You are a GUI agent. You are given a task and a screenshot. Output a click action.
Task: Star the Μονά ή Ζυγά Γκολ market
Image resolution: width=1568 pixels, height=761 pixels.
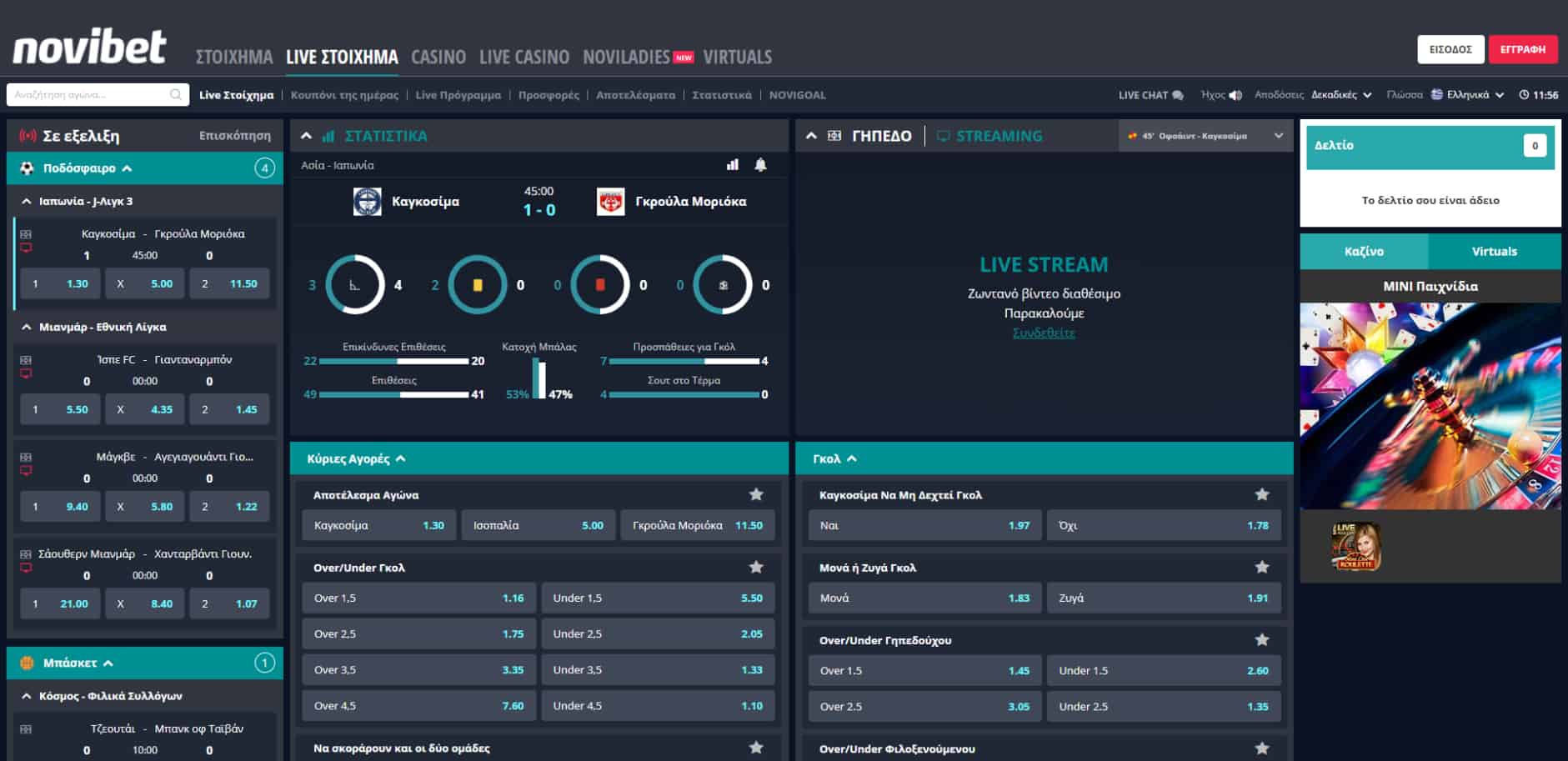(1262, 567)
